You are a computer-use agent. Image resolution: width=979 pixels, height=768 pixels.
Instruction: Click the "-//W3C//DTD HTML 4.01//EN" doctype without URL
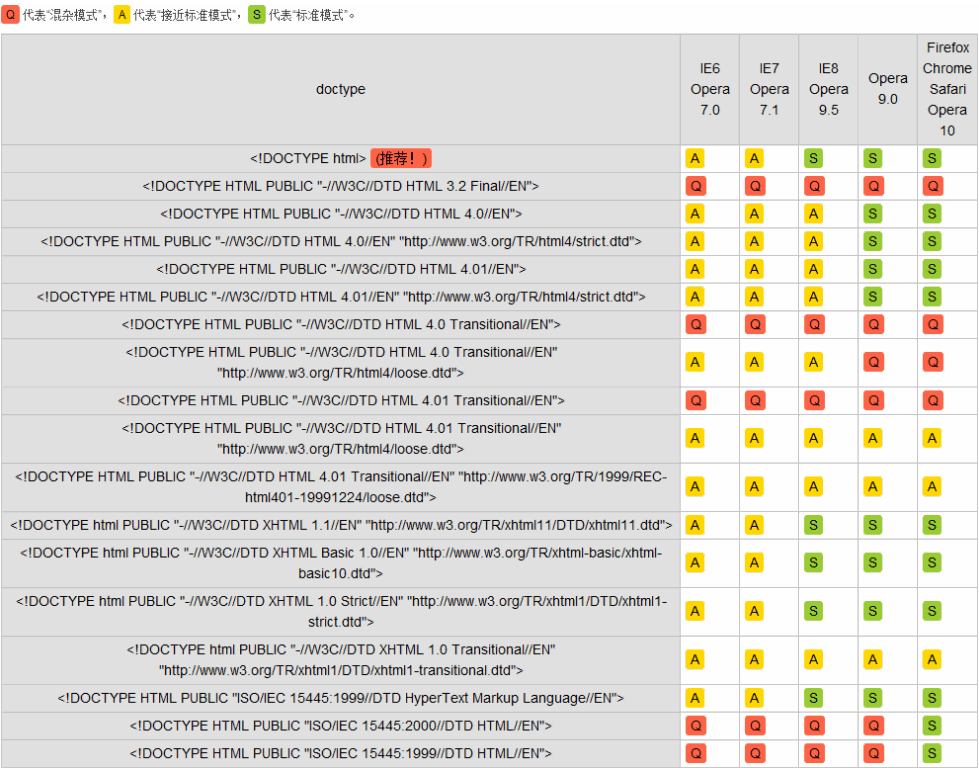(341, 269)
